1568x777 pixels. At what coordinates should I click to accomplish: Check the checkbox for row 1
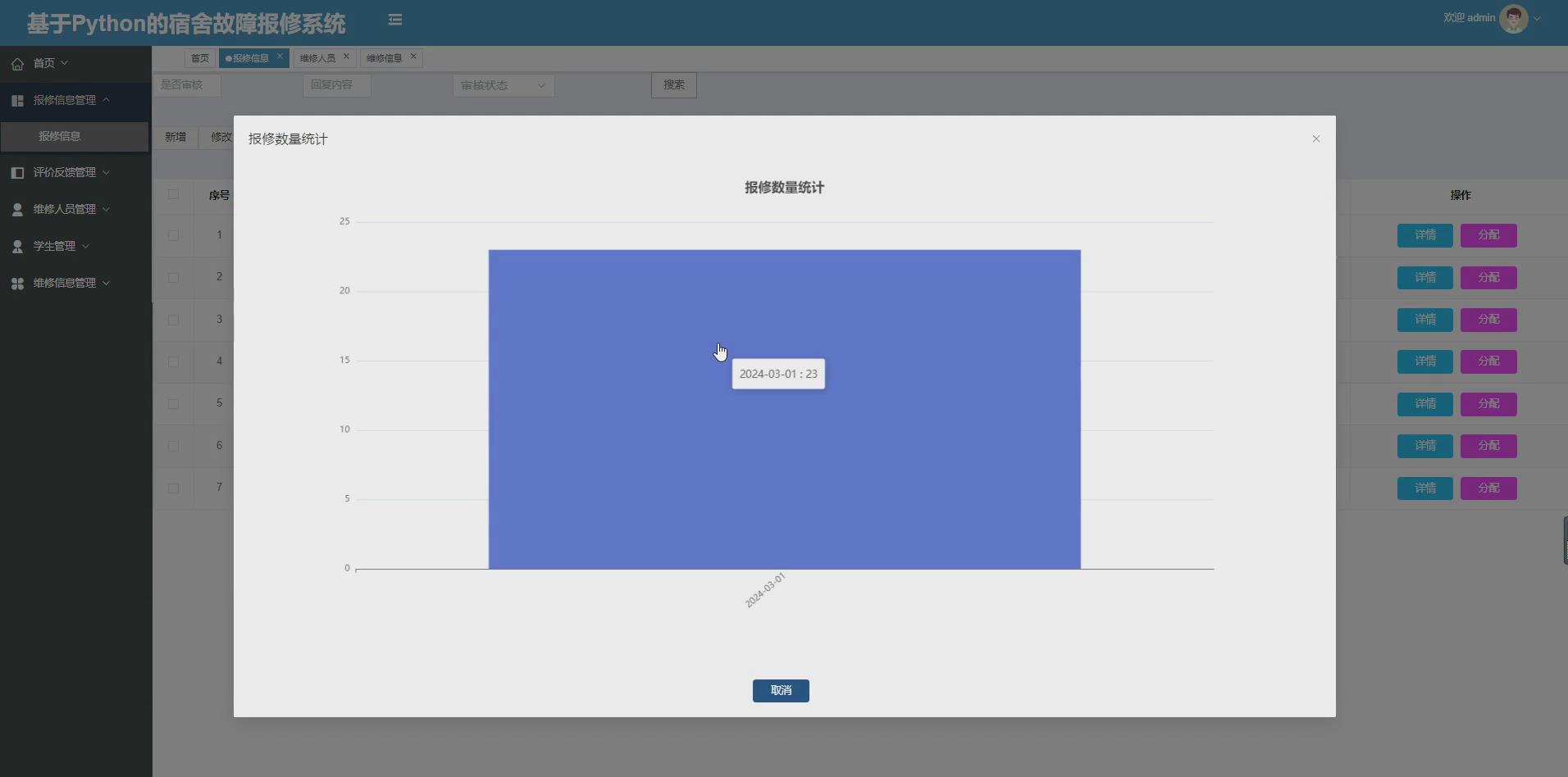pos(173,235)
